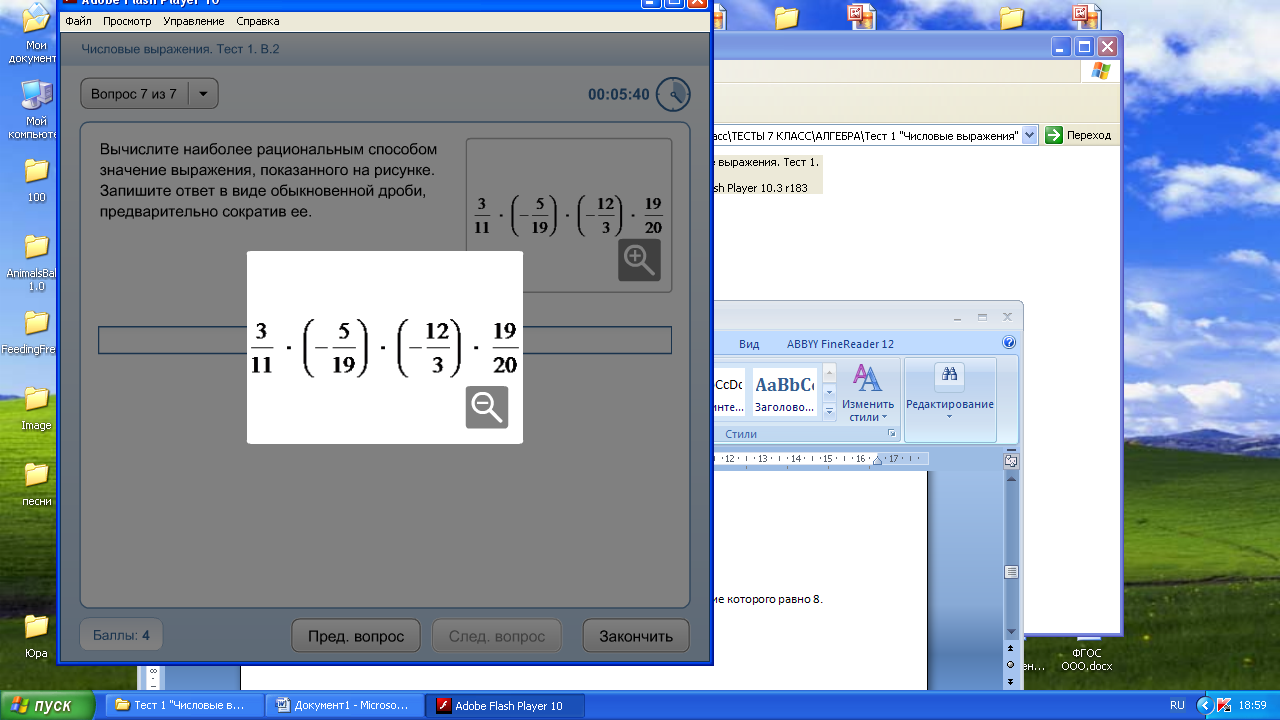Maximize the Explorer window
The image size is (1280, 720).
(1085, 47)
